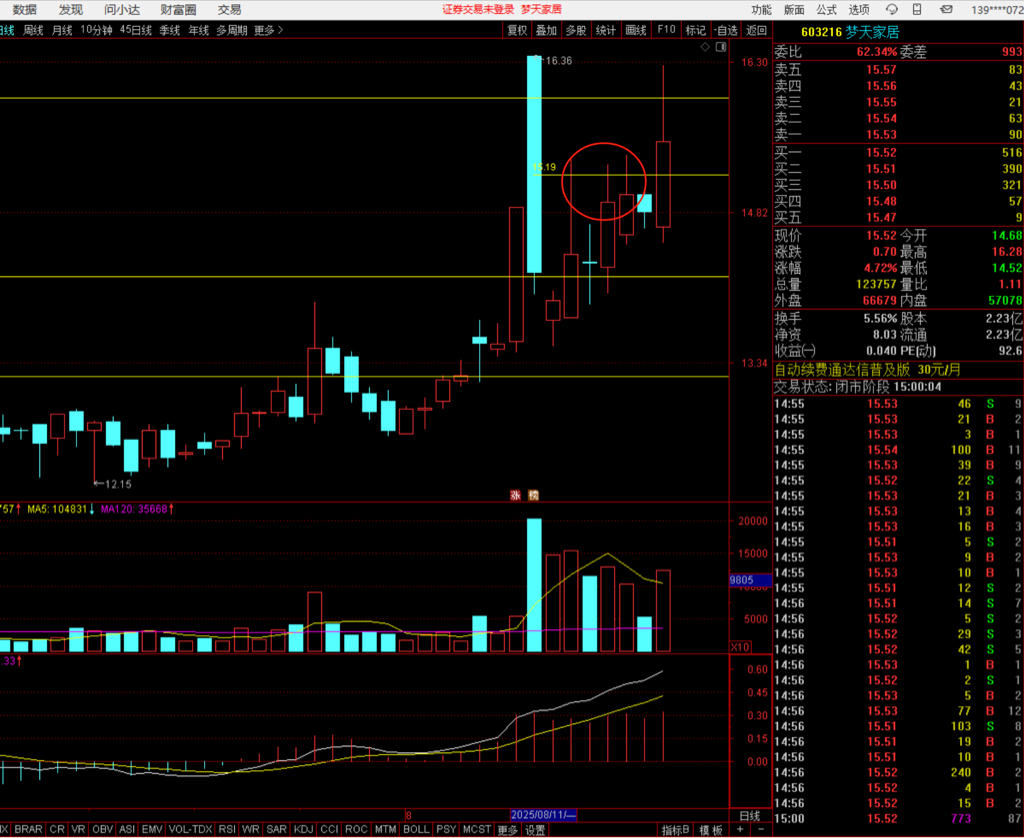
Task: Switch to the 月线 monthly period
Action: (62, 30)
